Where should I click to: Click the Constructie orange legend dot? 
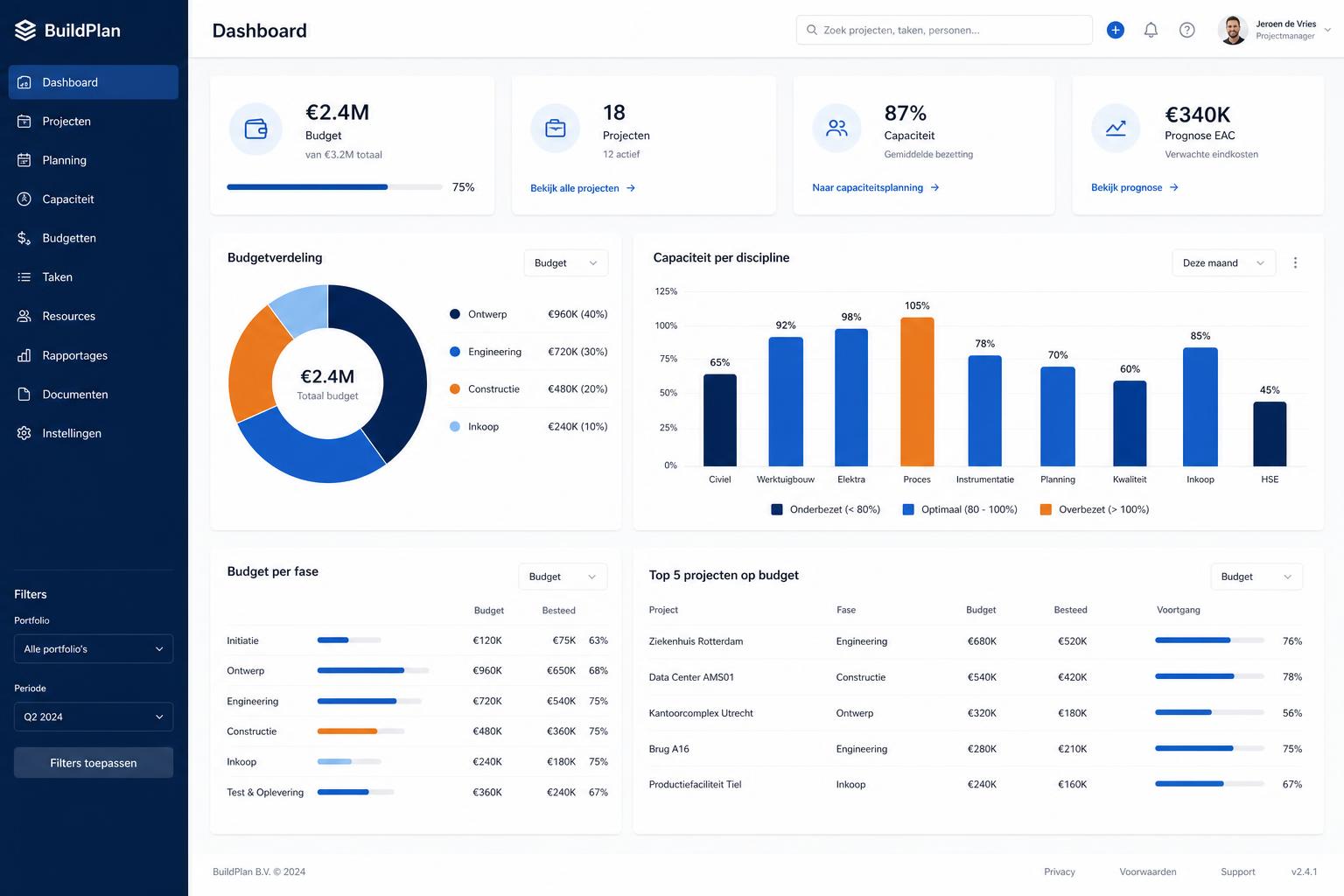455,389
